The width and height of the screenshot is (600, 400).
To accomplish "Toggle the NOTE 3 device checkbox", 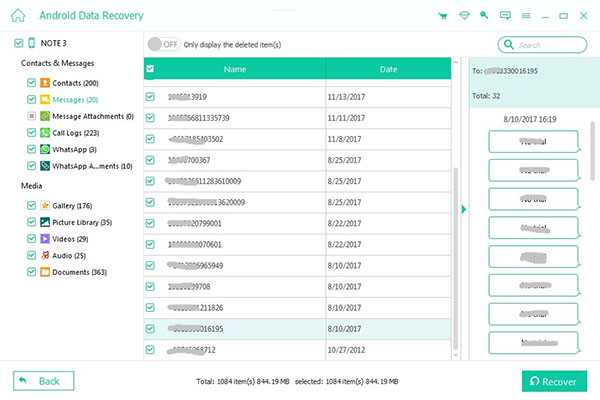I will point(18,43).
